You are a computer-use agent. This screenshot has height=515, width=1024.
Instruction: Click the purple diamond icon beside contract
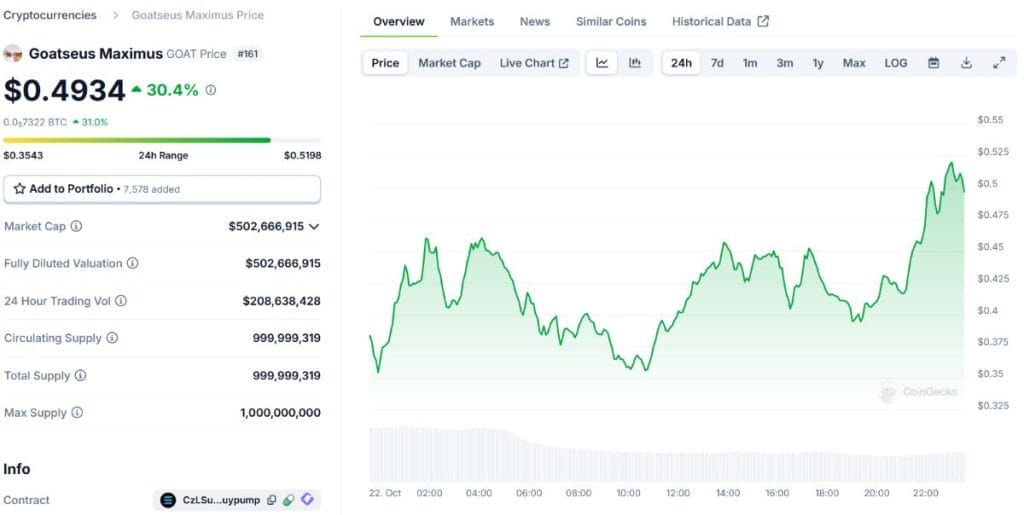(307, 500)
